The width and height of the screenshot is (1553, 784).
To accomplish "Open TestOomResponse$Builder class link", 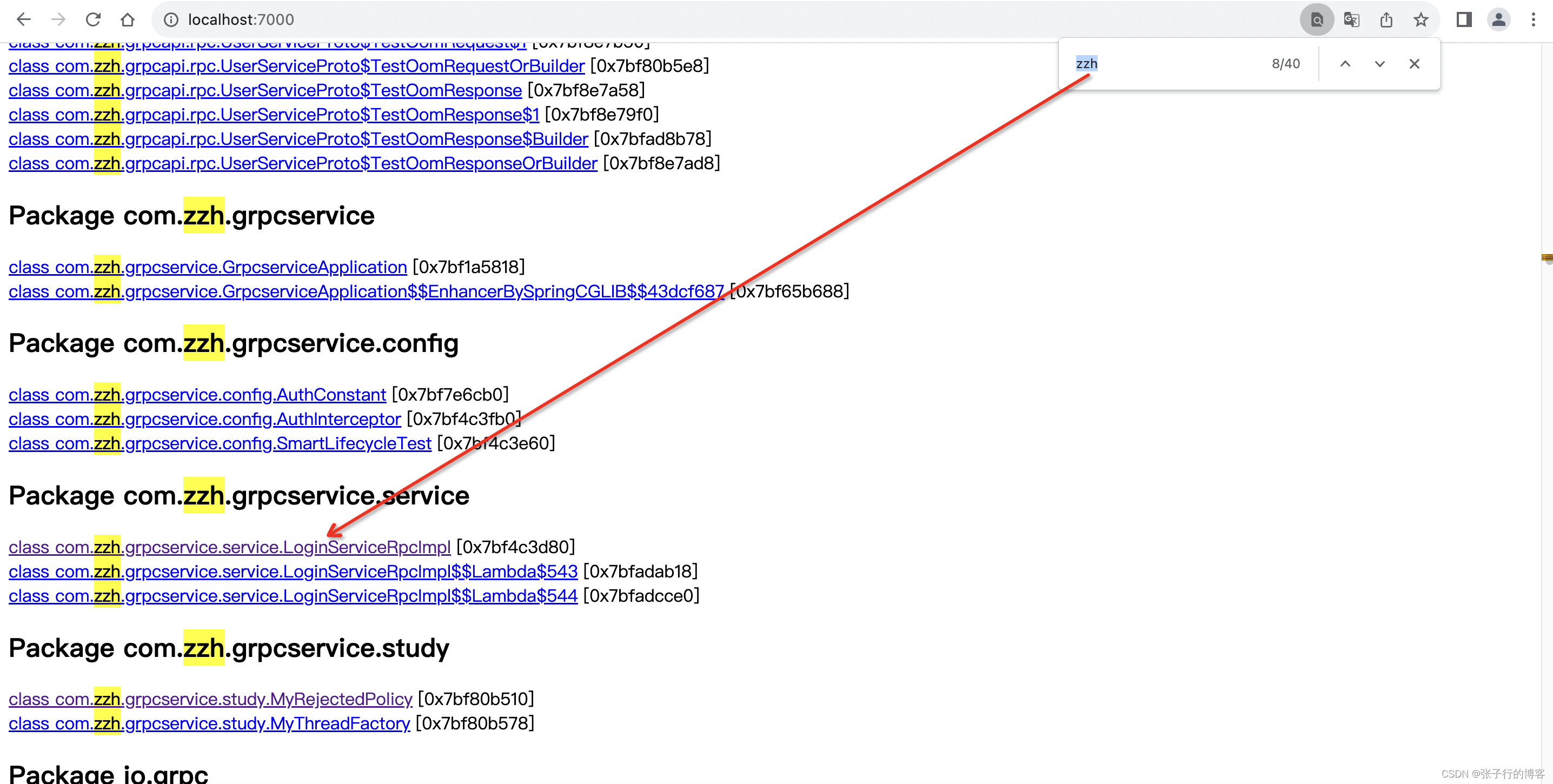I will [x=298, y=139].
